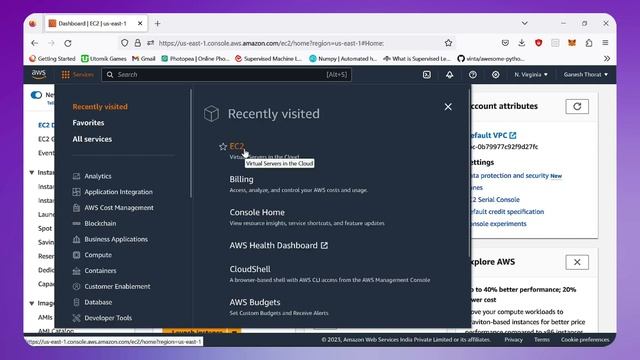Open the Firefox hamburger menu
The image size is (640, 360).
605,42
